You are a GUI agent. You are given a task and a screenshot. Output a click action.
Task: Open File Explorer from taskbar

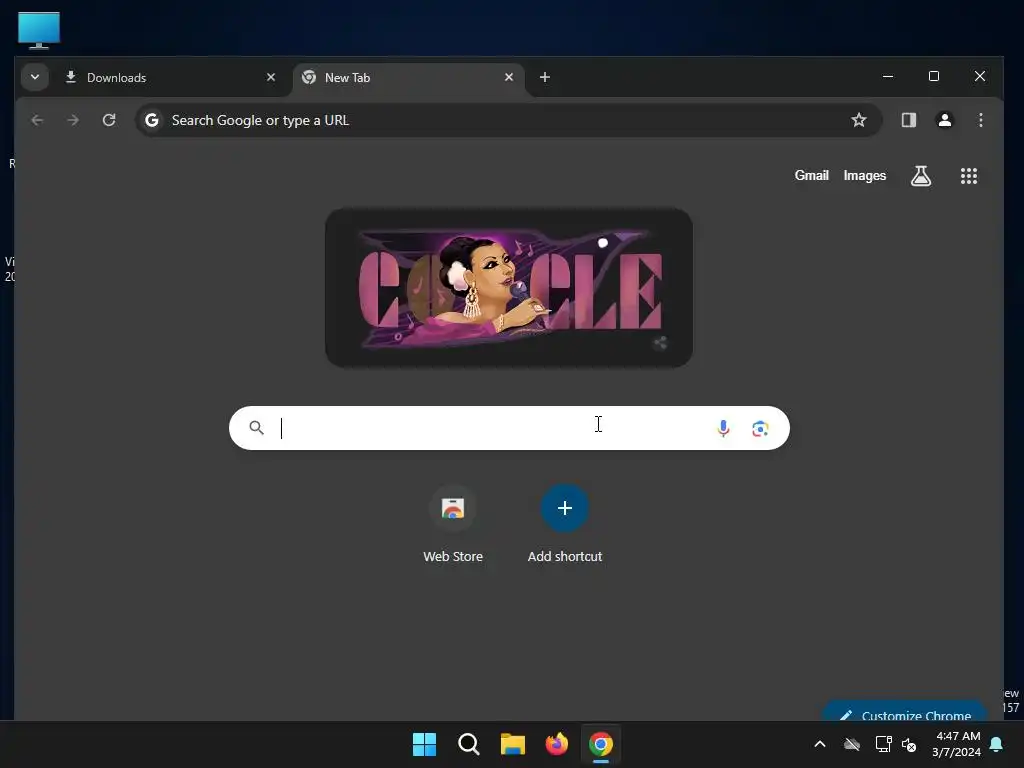coord(513,744)
